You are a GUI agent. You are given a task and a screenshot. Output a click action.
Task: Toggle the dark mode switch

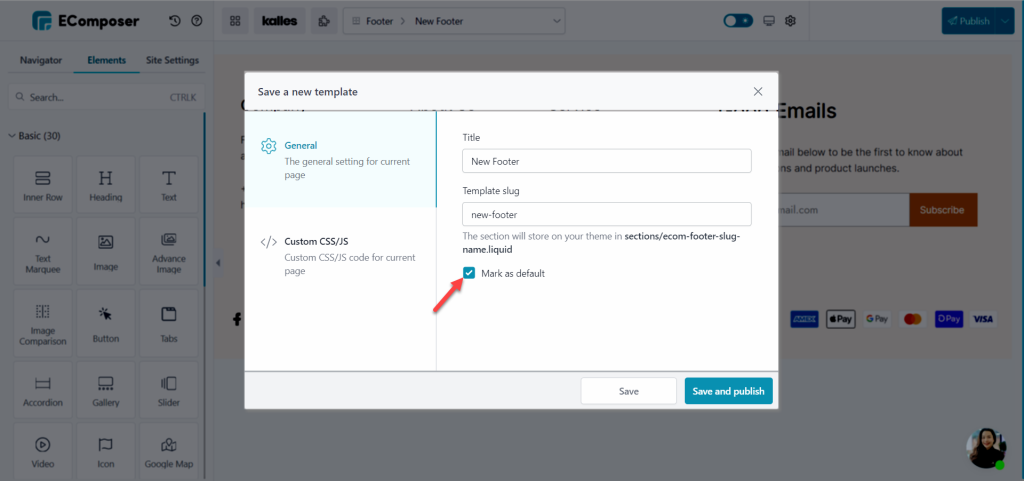739,21
